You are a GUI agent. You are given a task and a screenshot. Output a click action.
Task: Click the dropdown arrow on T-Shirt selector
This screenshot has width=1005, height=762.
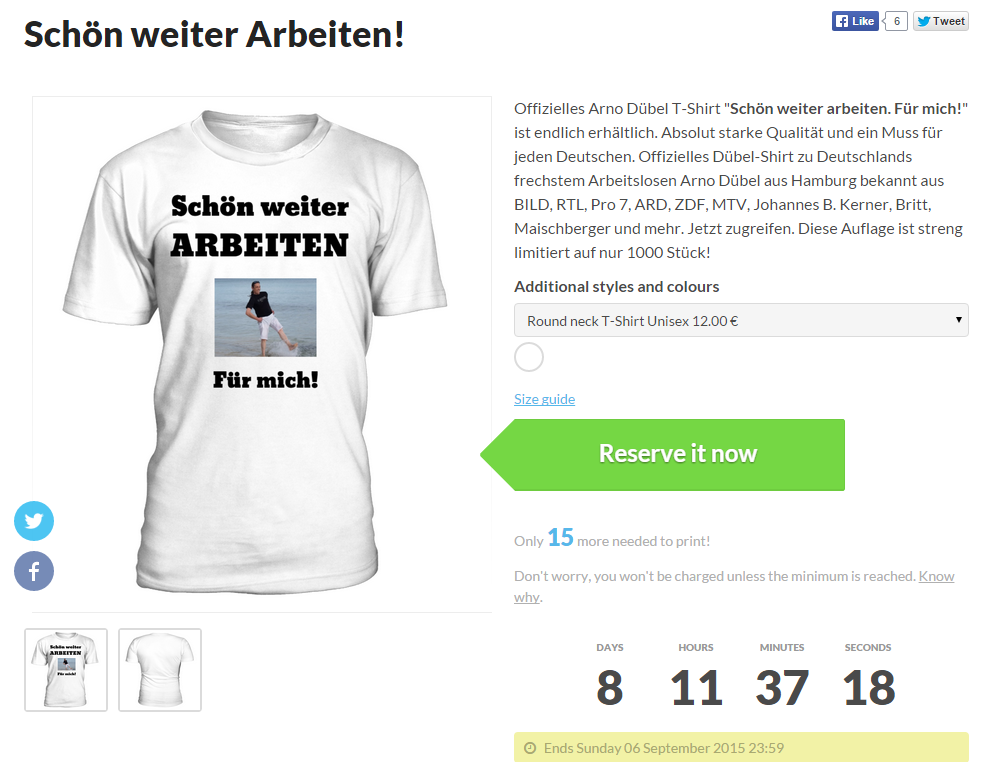click(x=958, y=320)
